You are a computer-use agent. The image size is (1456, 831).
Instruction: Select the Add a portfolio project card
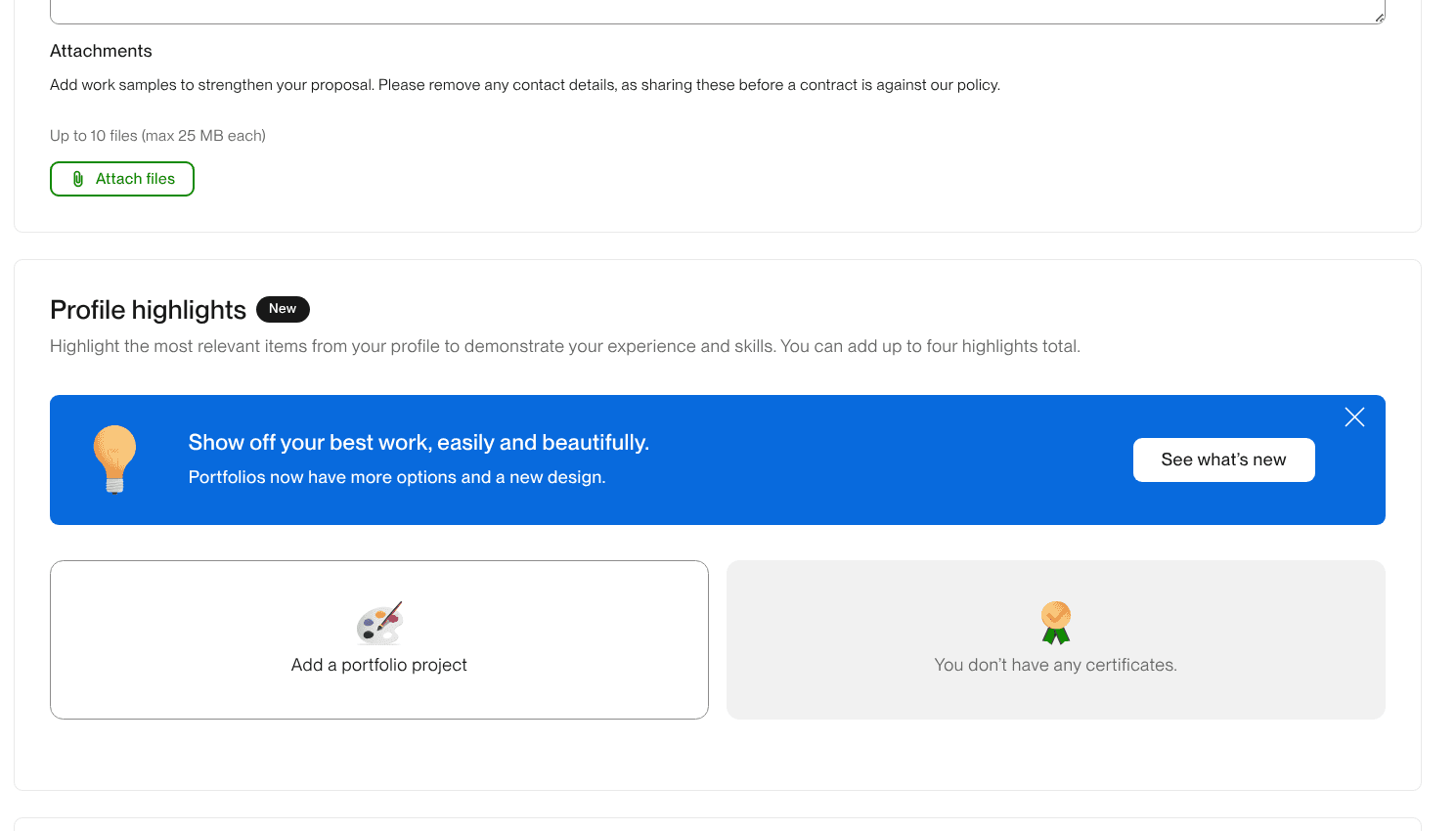pyautogui.click(x=379, y=639)
